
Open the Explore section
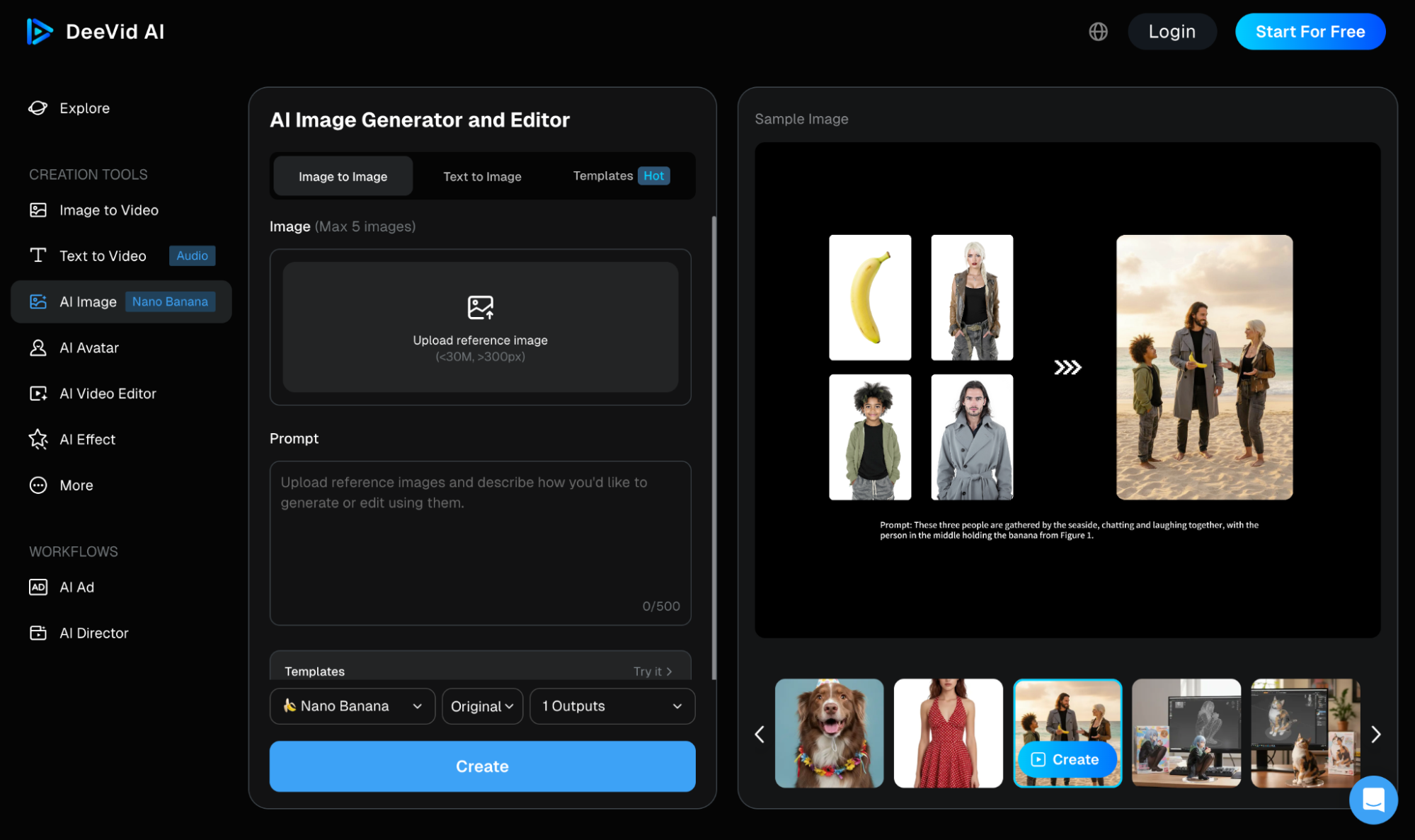84,108
